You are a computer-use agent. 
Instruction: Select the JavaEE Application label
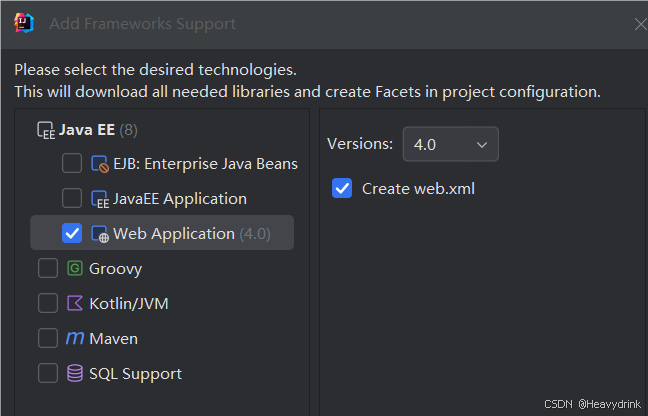point(180,199)
